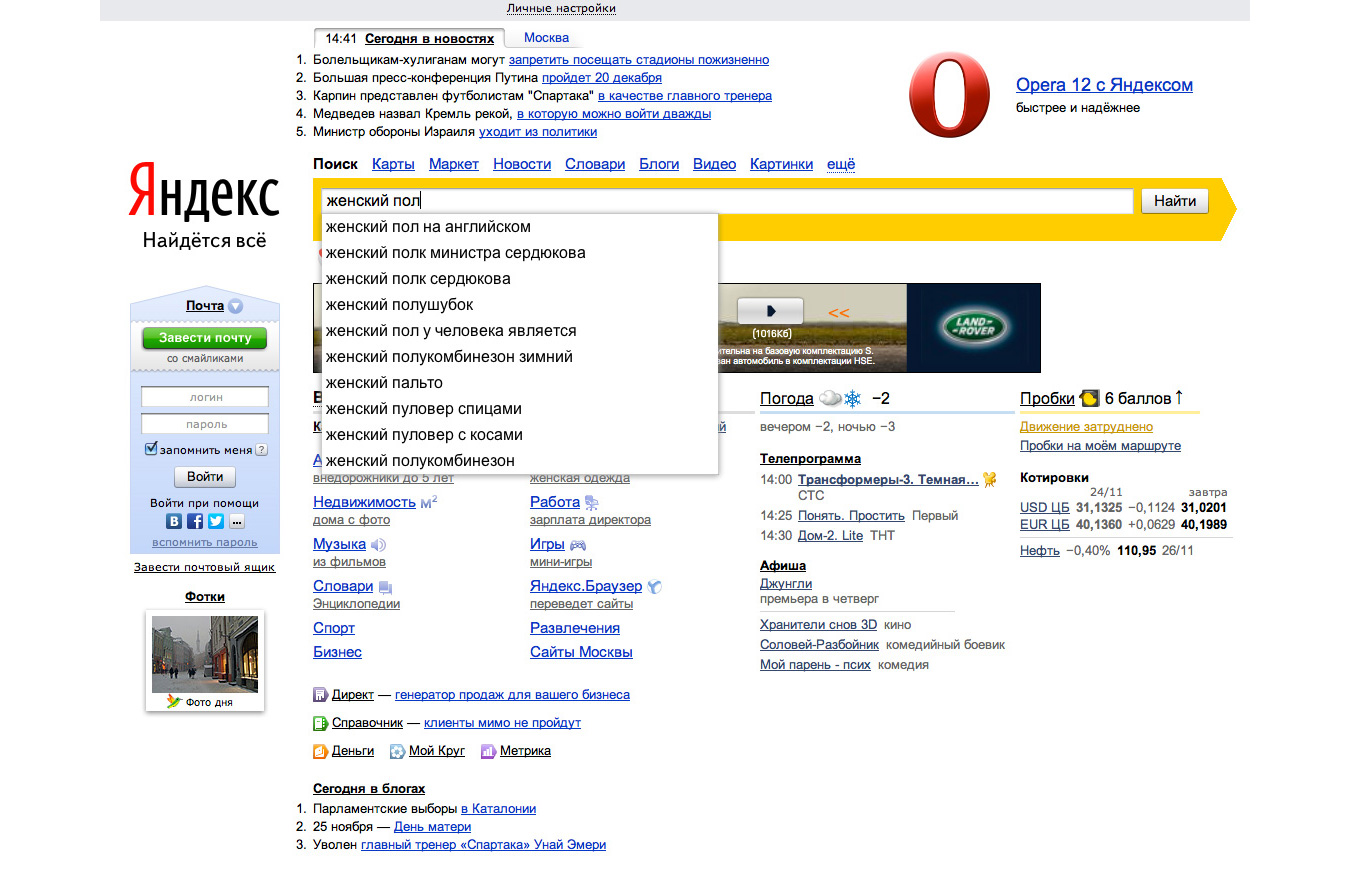The image size is (1350, 870).
Task: Click the Движение затруднено link
Action: (1086, 427)
